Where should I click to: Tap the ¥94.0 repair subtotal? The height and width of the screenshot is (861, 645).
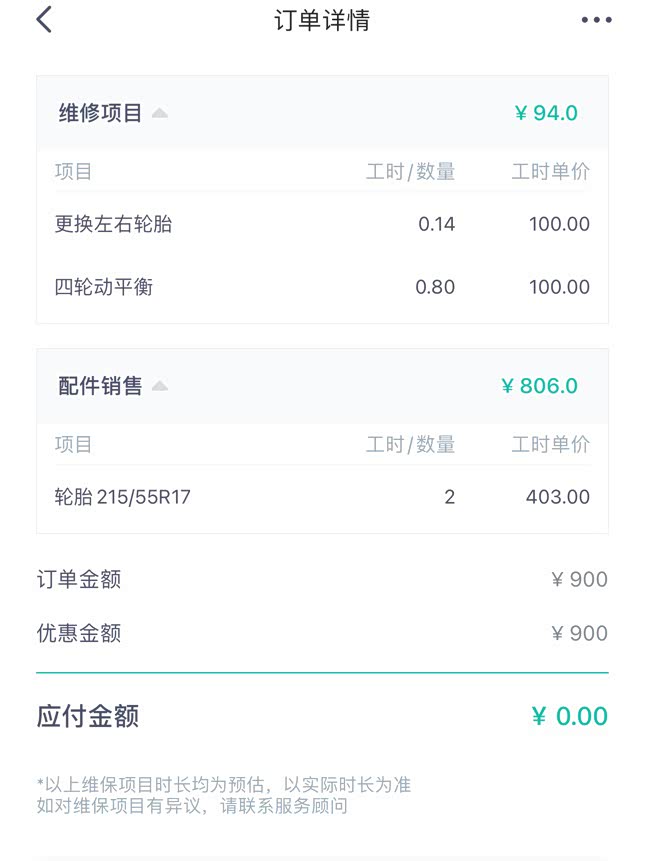click(546, 113)
